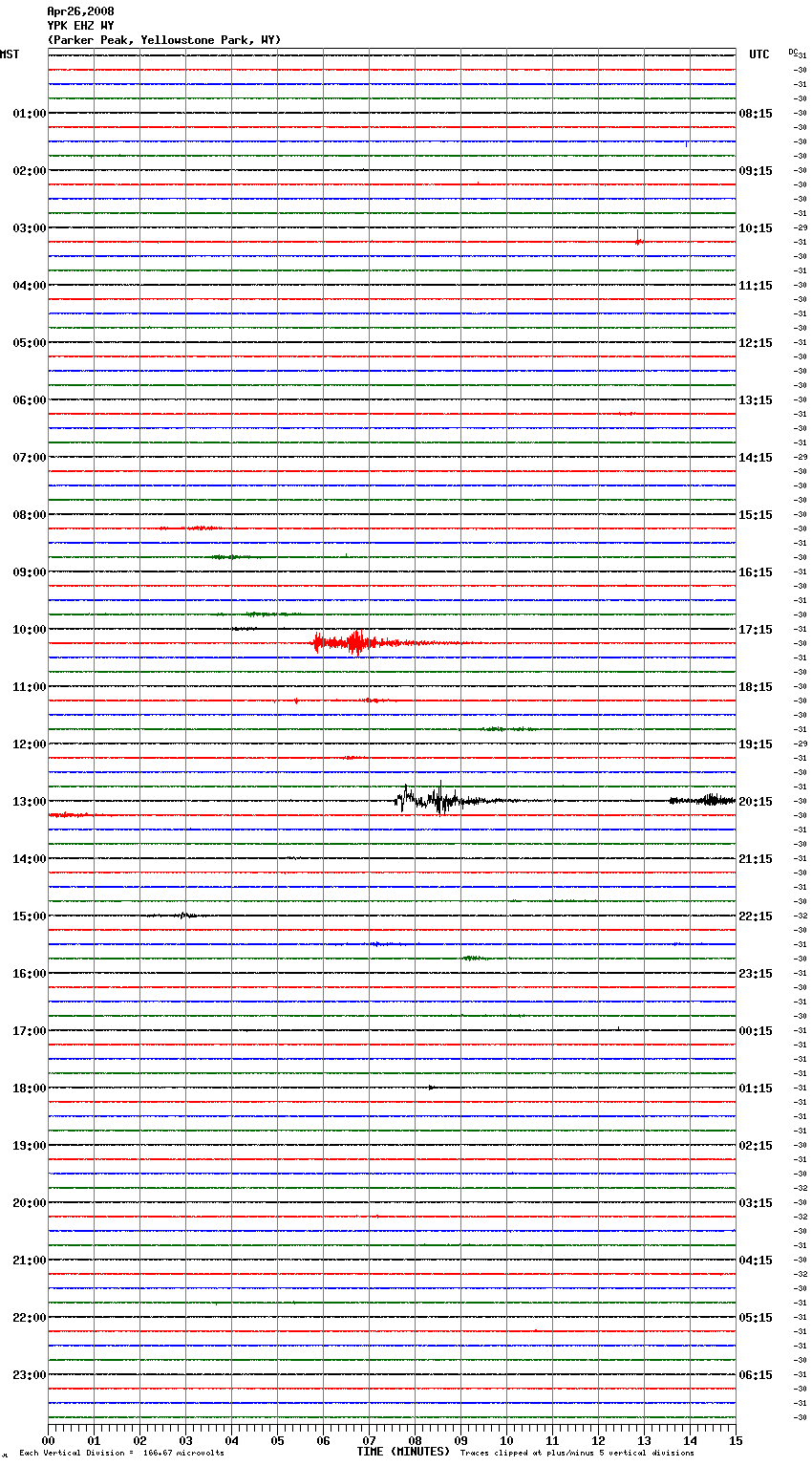This screenshot has width=812, height=1466.
Task: Click the traces clipped footnote text
Action: pos(577,1454)
